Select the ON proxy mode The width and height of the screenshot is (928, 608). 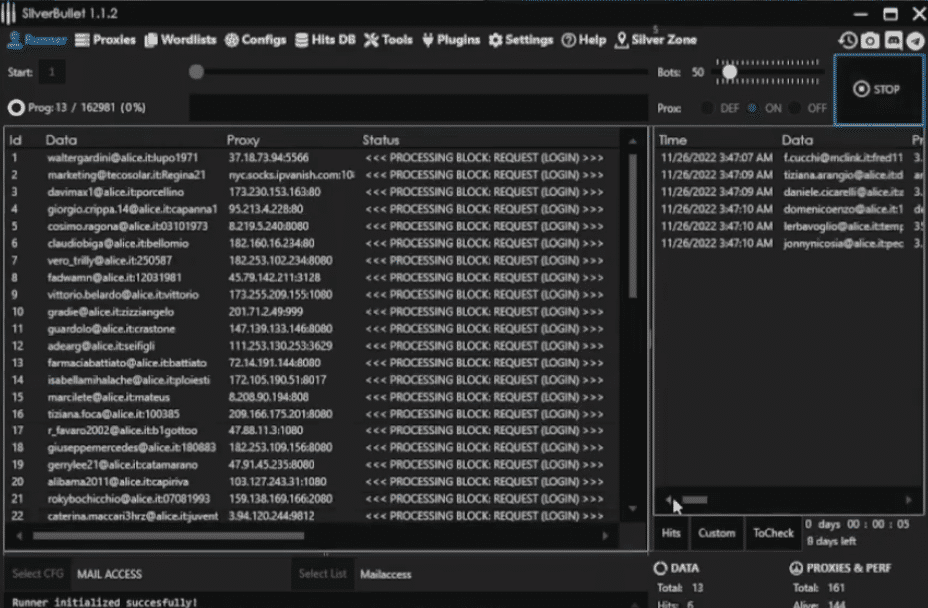click(765, 108)
